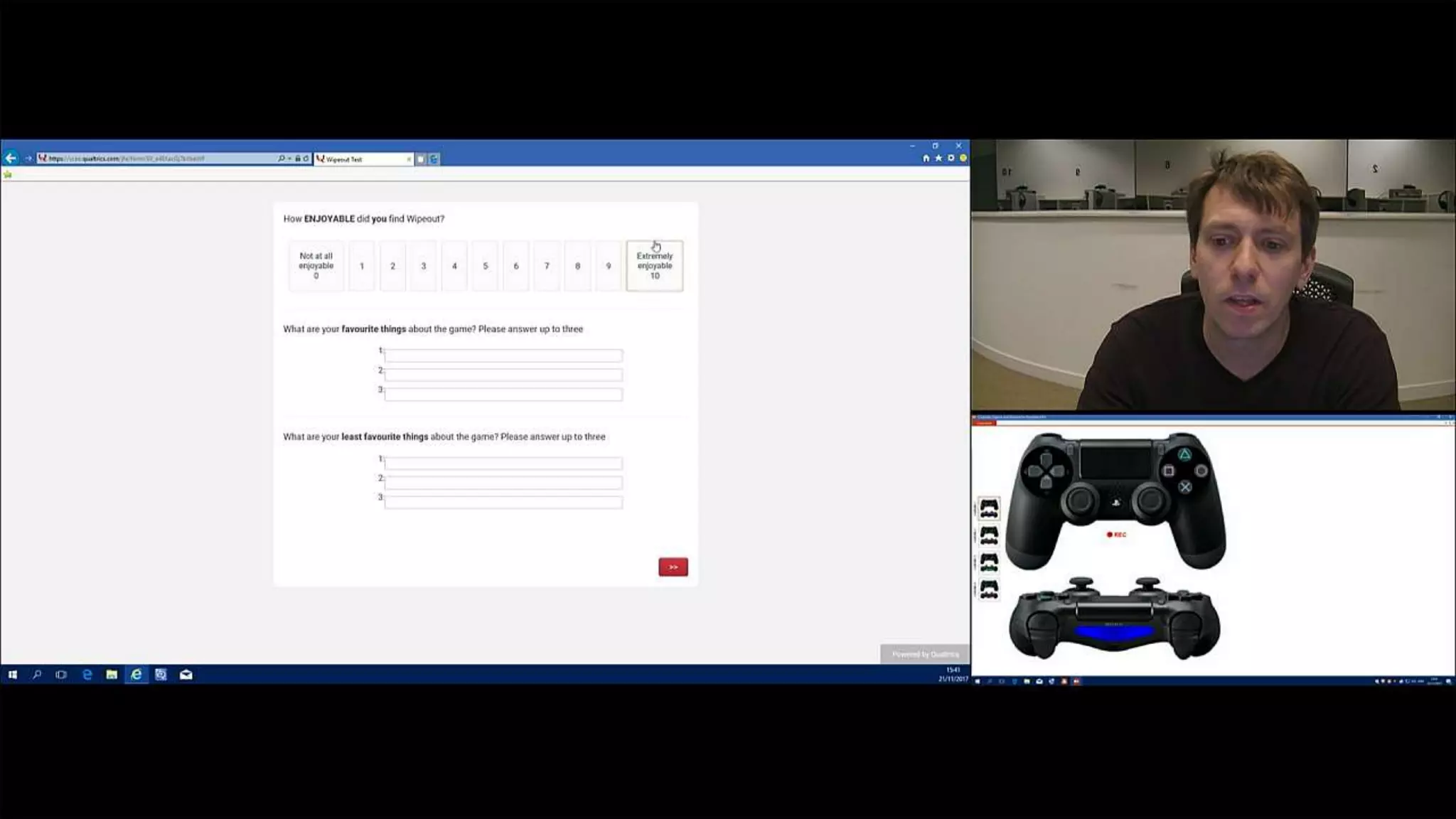Click the browser back arrow button
The image size is (1456, 819).
pyautogui.click(x=11, y=158)
